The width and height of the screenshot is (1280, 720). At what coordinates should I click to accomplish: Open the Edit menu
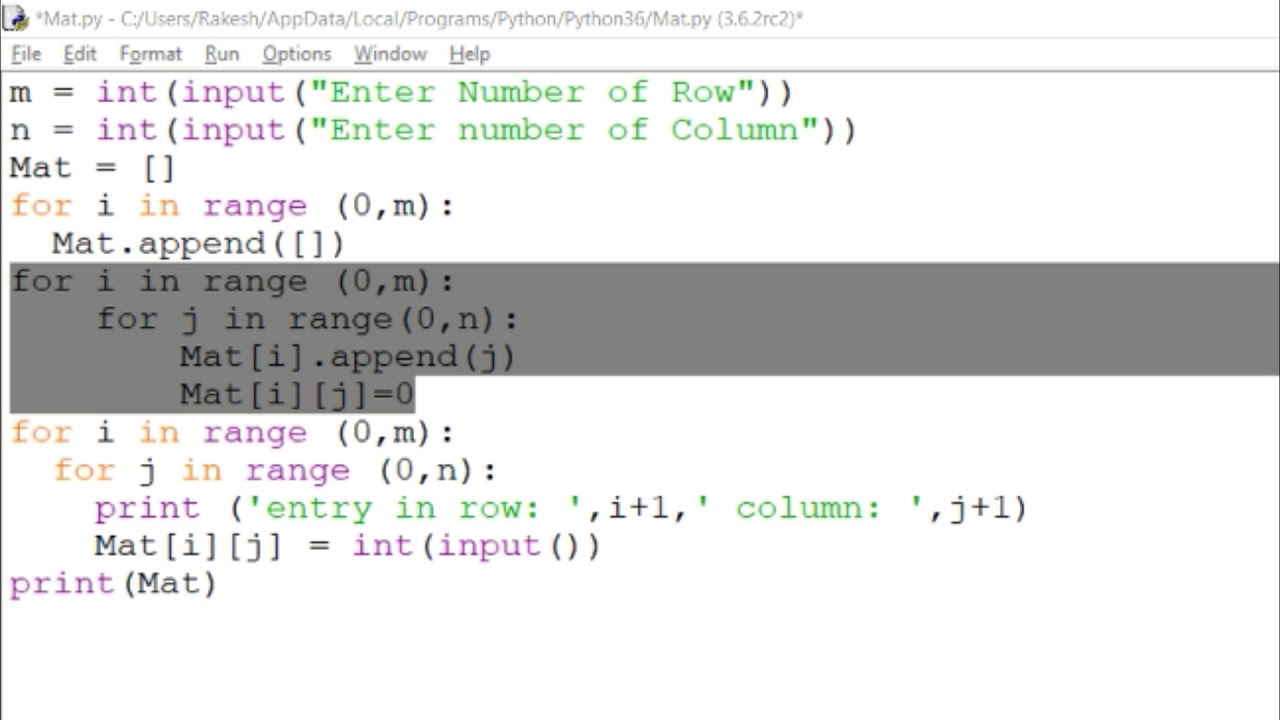79,54
